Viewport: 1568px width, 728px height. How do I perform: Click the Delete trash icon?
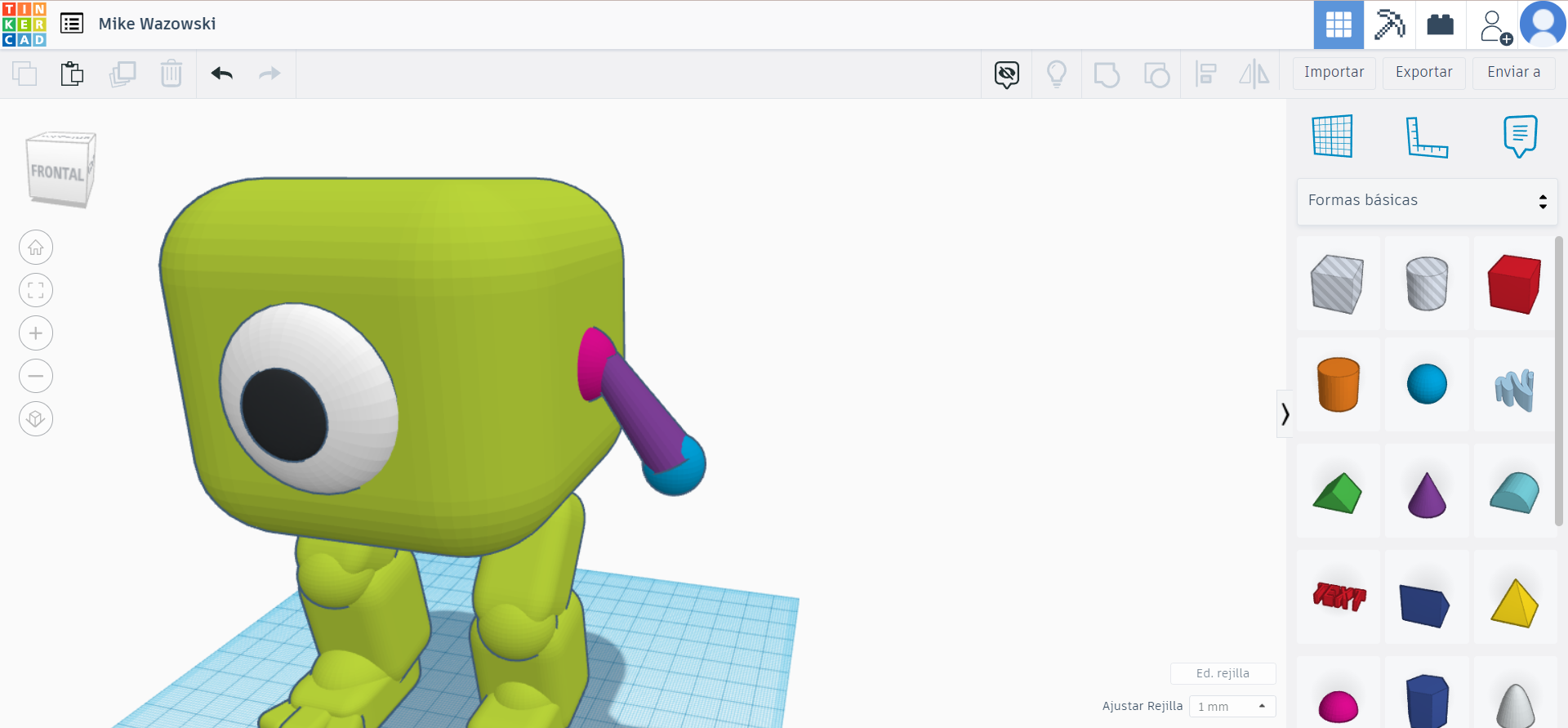[x=171, y=74]
